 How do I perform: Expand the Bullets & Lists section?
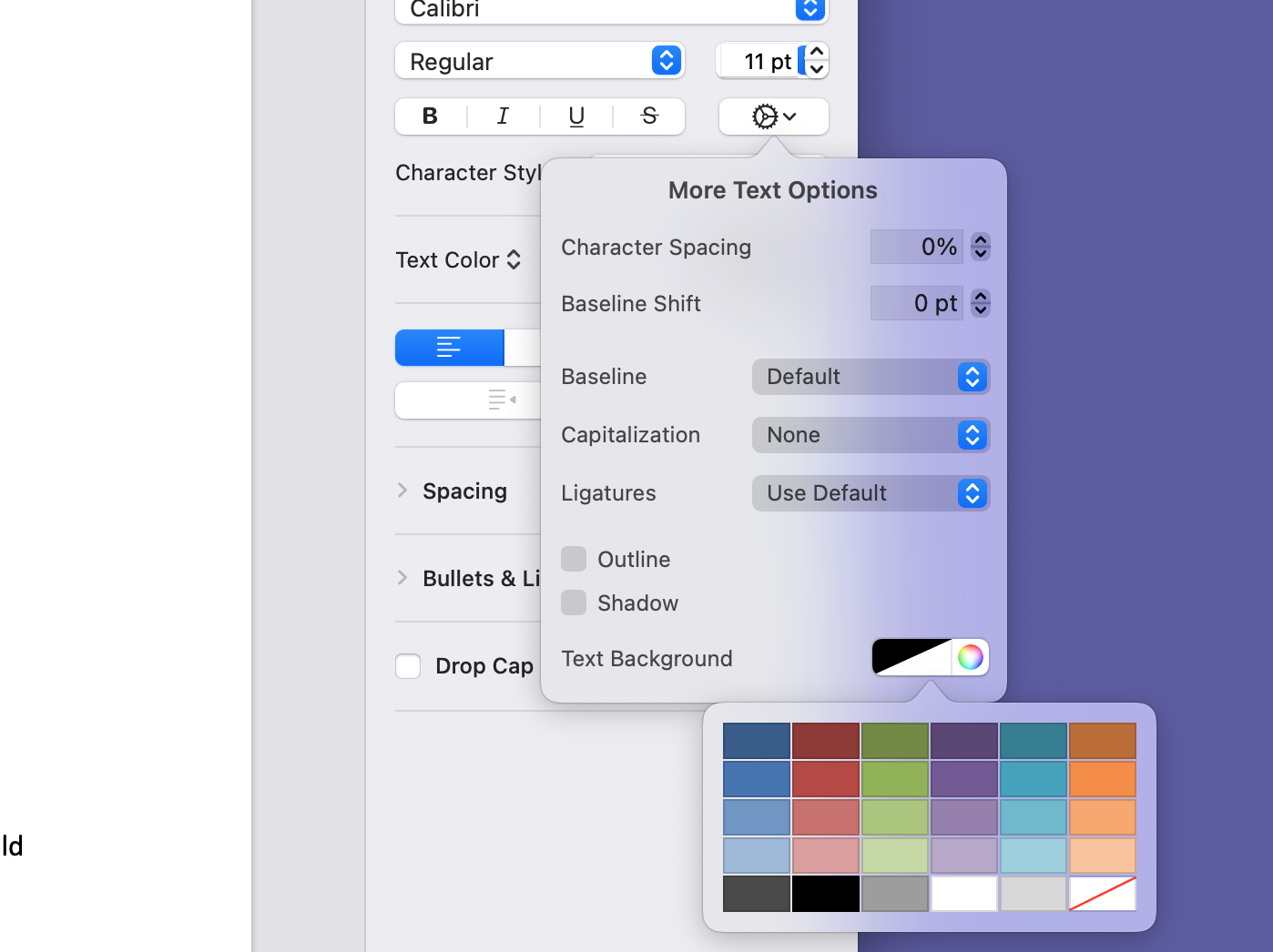click(x=402, y=578)
